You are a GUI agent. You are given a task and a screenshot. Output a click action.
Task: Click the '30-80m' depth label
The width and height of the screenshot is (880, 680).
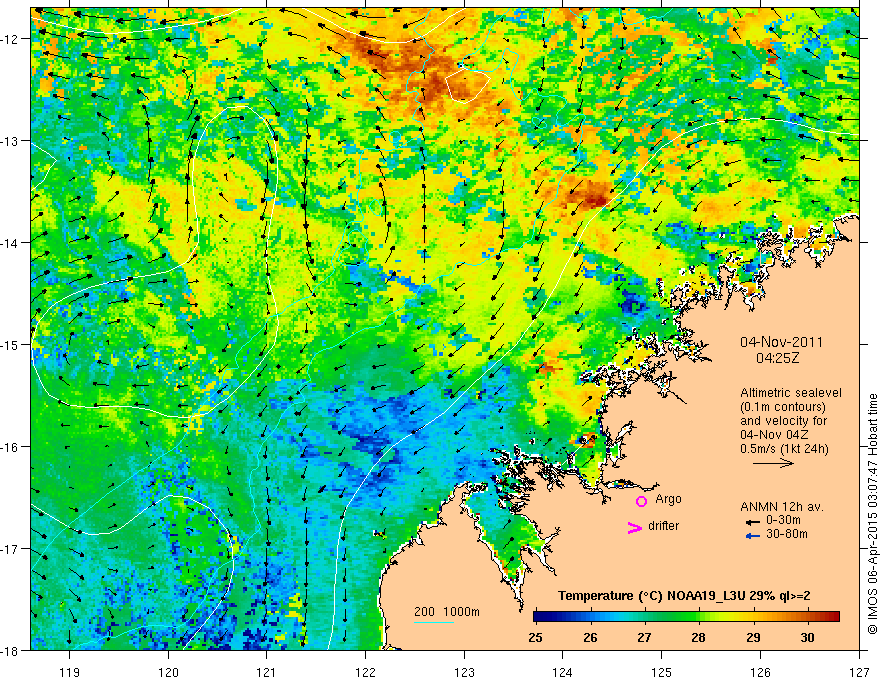pyautogui.click(x=787, y=534)
